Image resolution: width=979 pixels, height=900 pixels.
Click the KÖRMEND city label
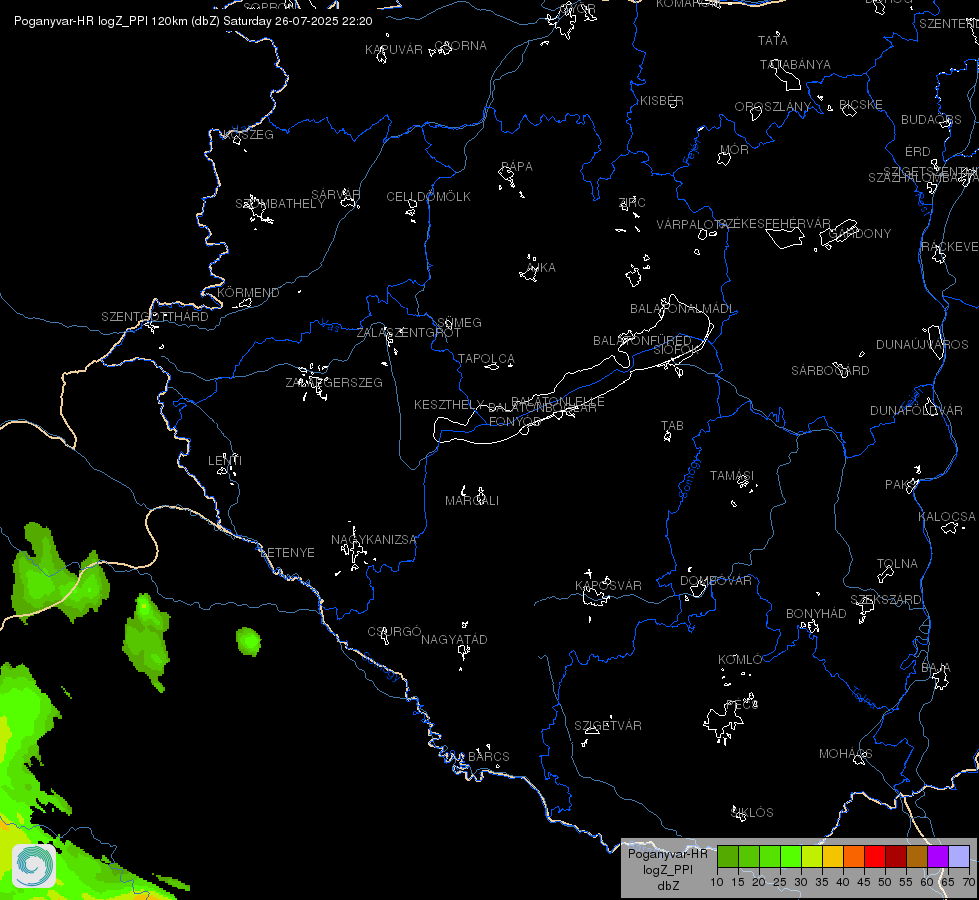pyautogui.click(x=248, y=293)
